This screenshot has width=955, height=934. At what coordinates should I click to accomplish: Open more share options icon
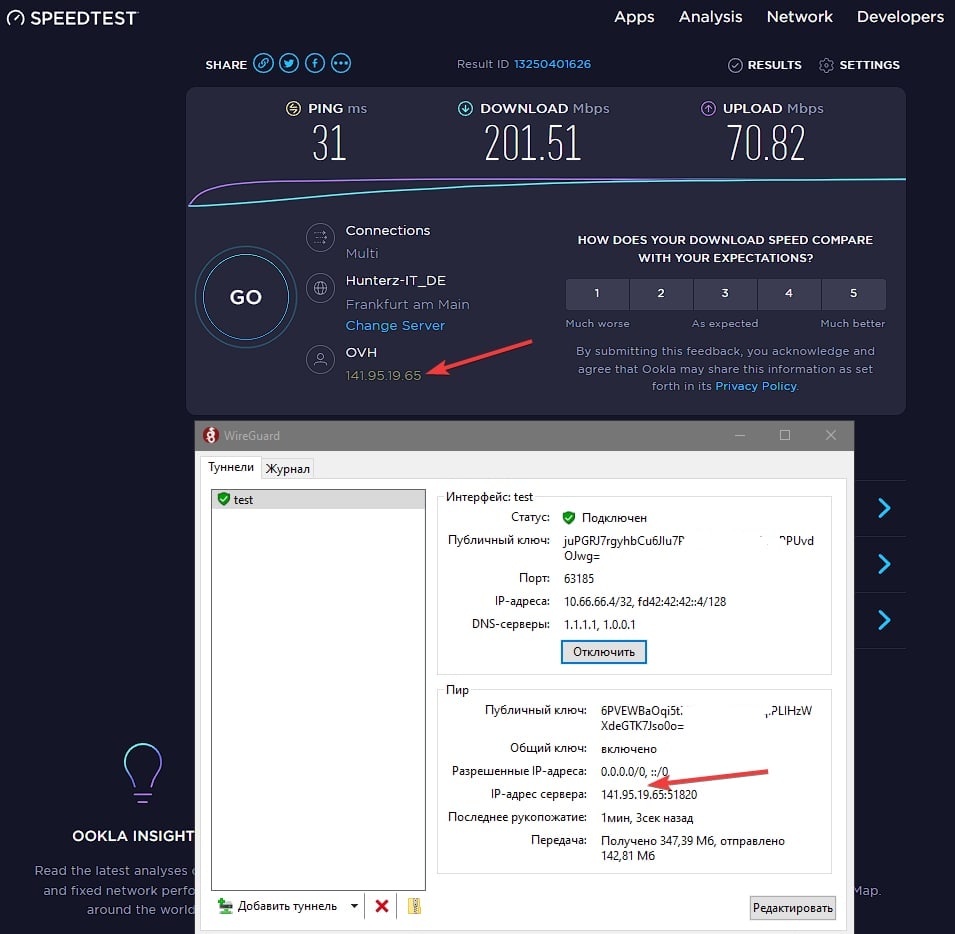[x=341, y=63]
